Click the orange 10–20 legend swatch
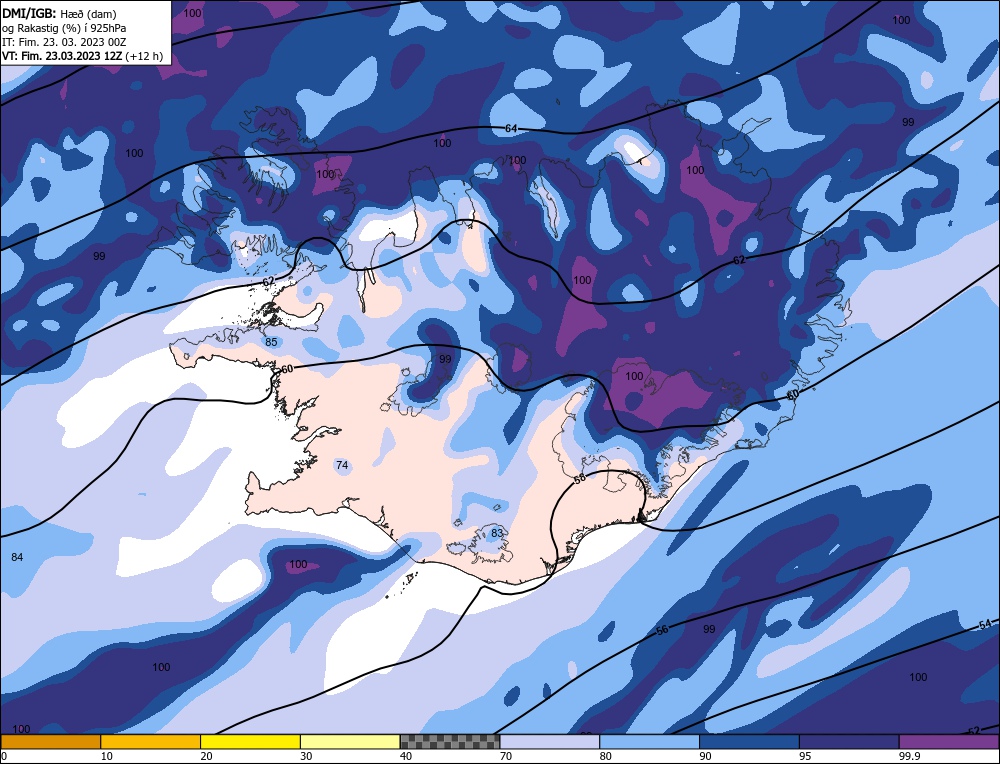The image size is (1000, 764). [151, 741]
